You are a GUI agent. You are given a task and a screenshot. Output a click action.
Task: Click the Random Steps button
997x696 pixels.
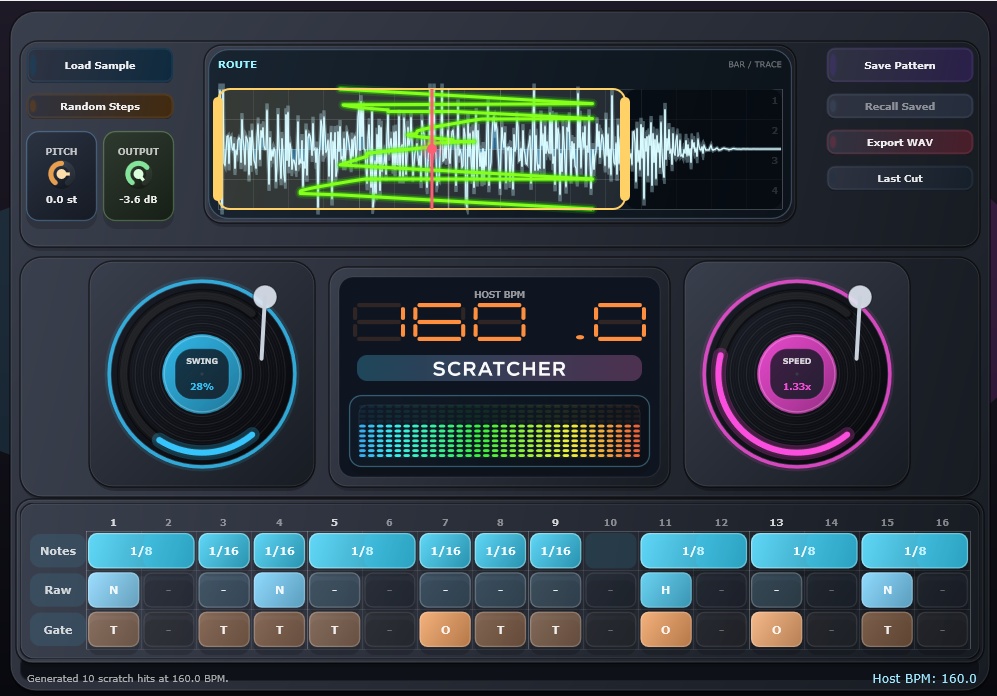click(100, 106)
